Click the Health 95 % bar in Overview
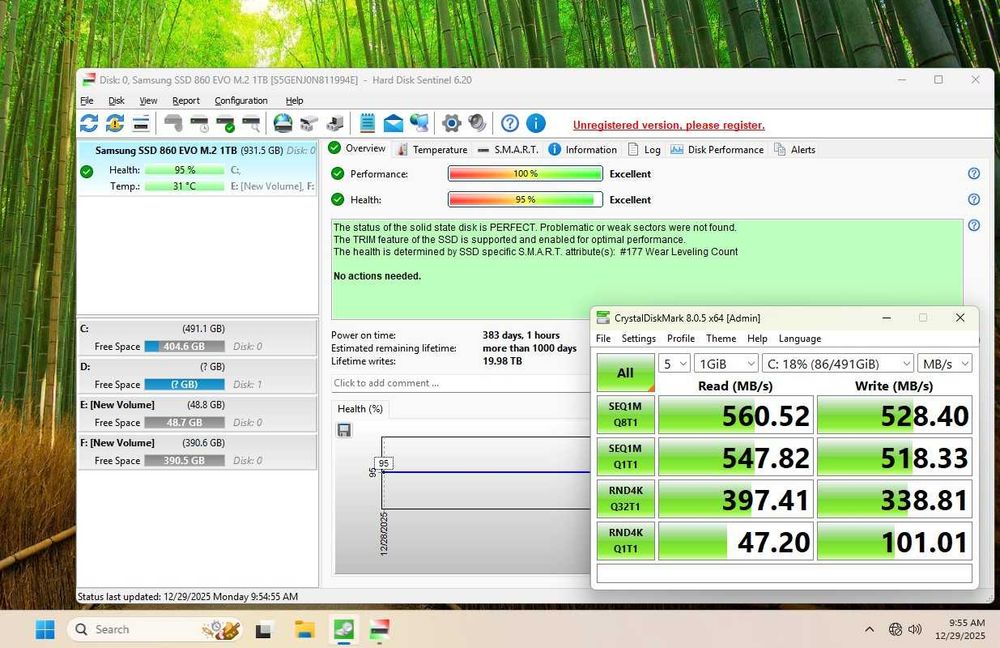 (525, 200)
